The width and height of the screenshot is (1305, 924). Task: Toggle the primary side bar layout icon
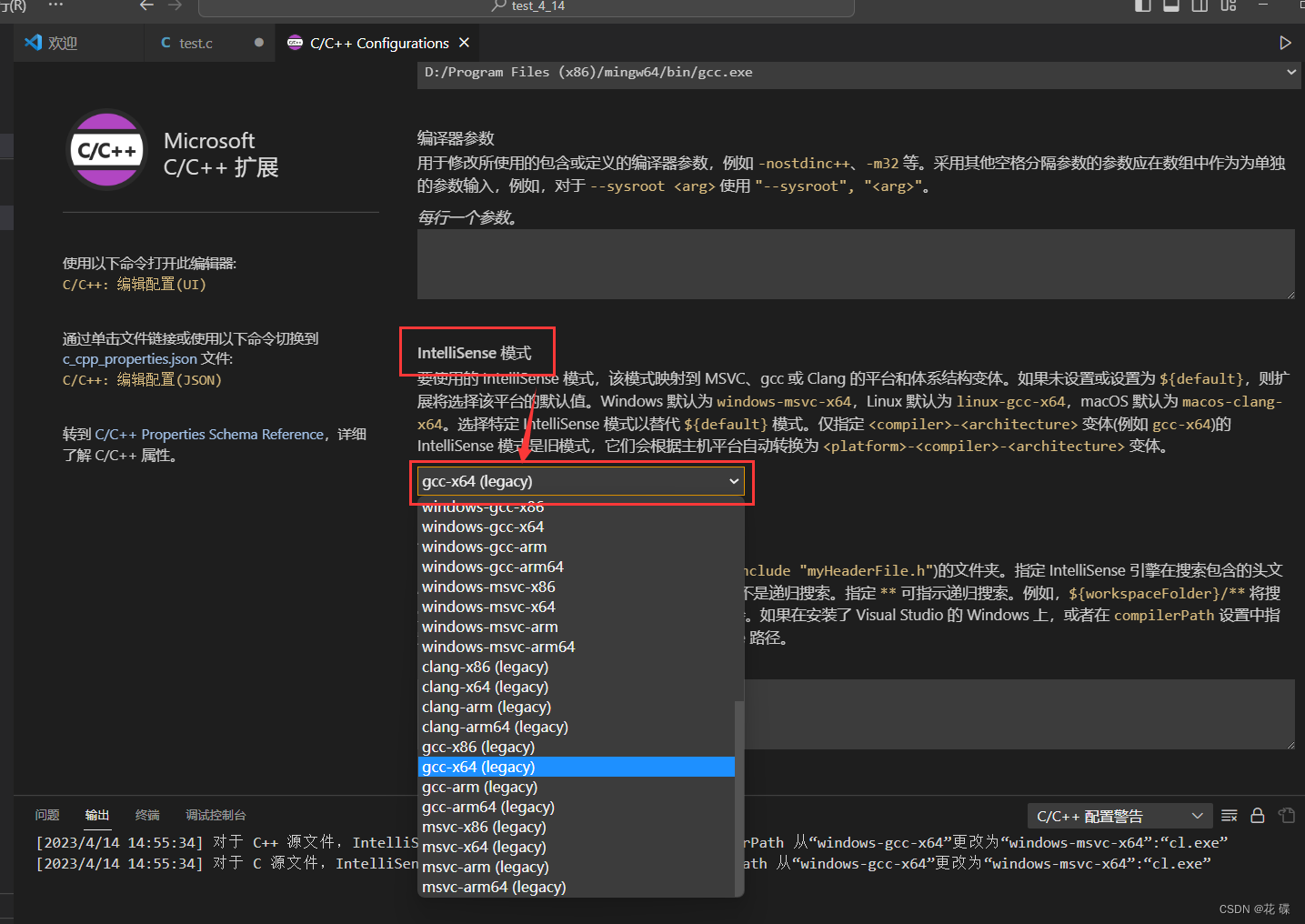point(1143,5)
